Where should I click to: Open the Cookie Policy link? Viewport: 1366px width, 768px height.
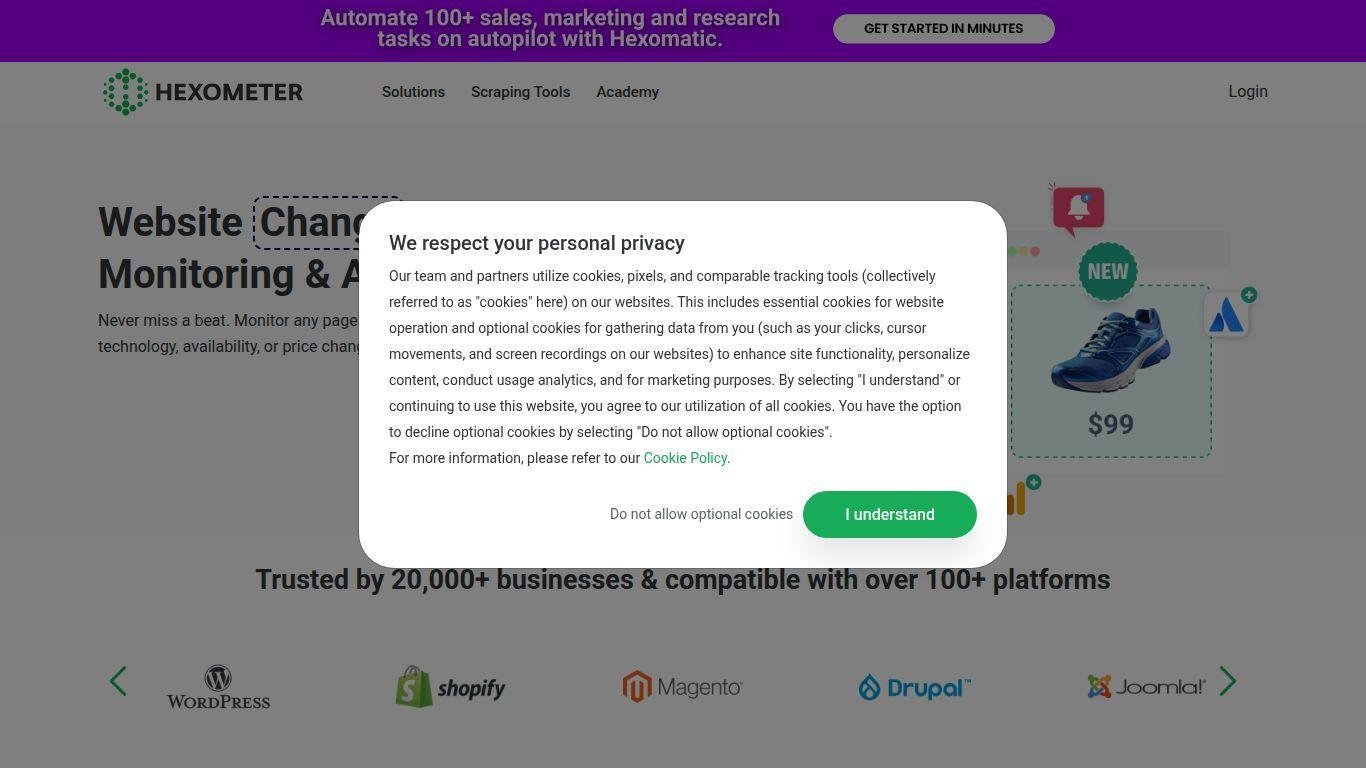coord(685,458)
